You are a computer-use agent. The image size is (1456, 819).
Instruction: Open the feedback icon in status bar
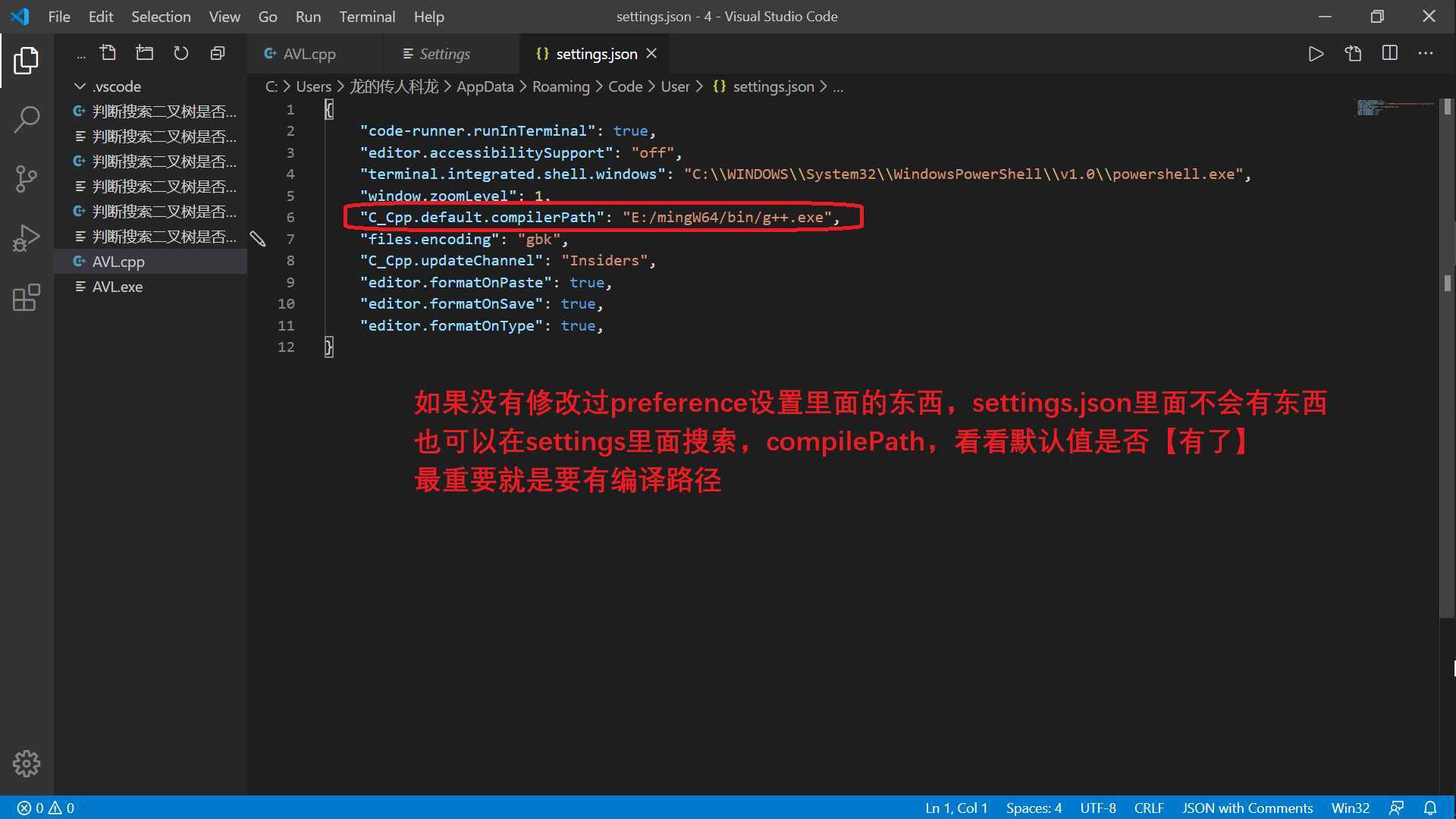[x=1396, y=808]
